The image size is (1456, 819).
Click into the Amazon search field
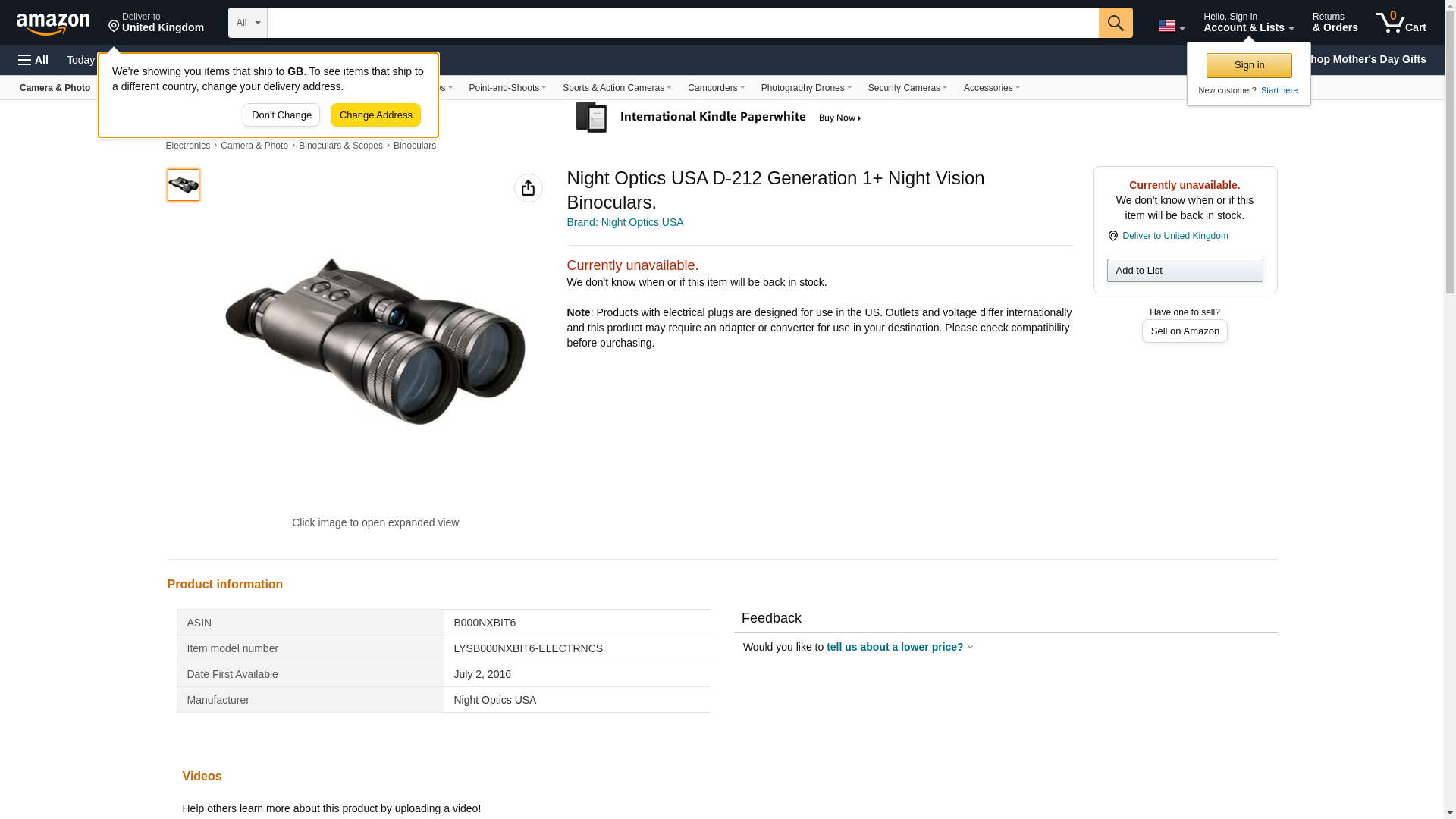pyautogui.click(x=682, y=23)
